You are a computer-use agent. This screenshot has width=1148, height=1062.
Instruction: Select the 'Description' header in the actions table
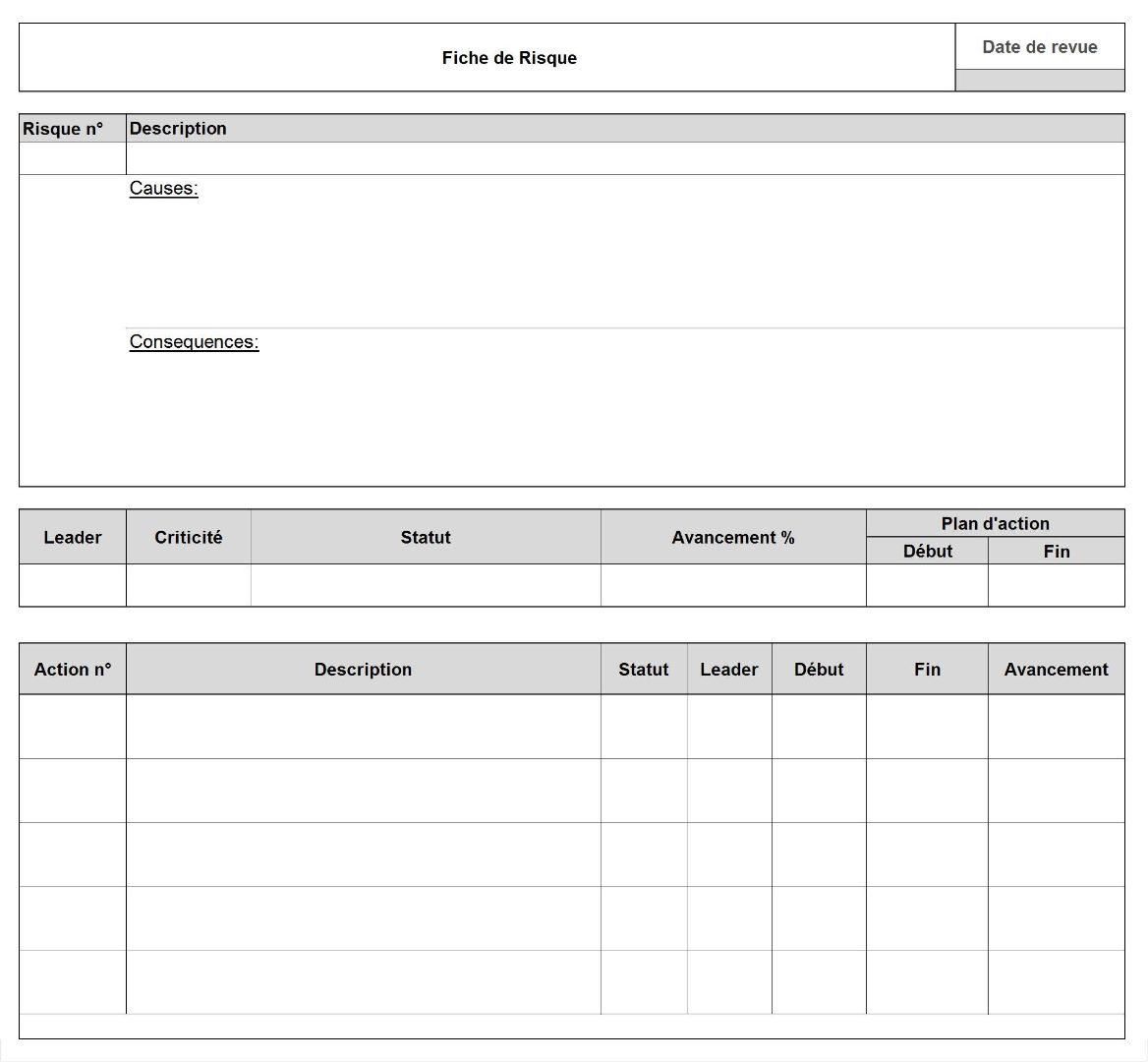[363, 669]
